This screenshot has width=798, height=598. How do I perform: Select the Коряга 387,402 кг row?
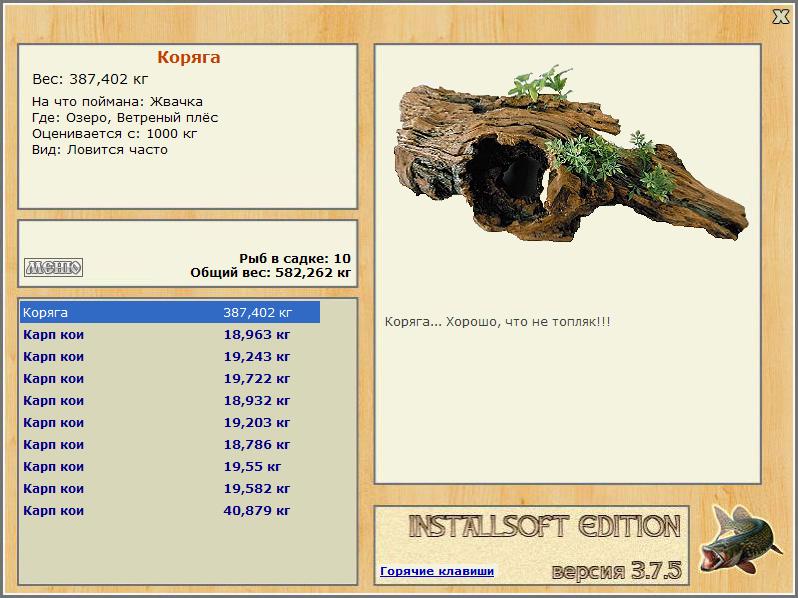click(170, 312)
